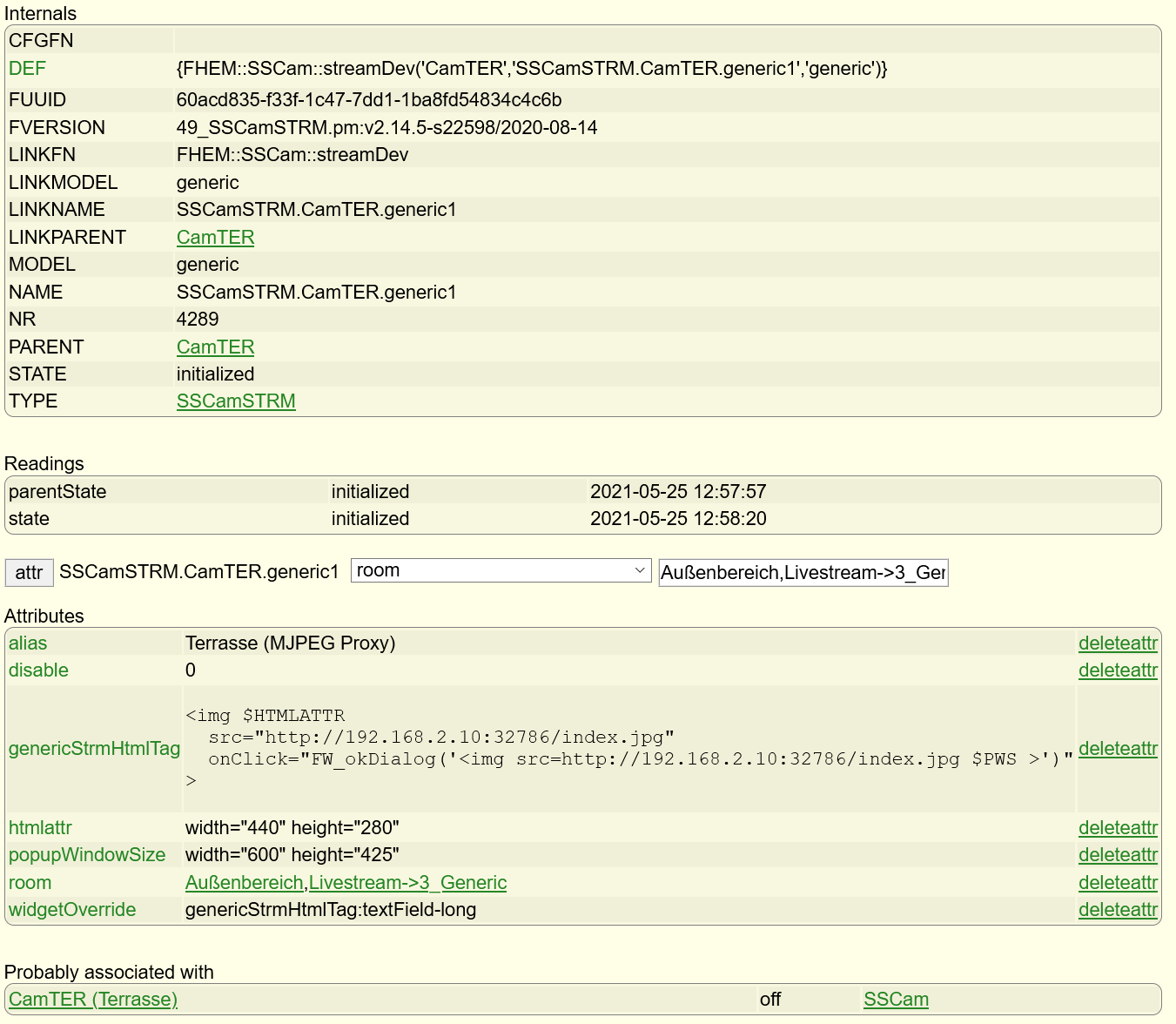Image resolution: width=1176 pixels, height=1024 pixels.
Task: Click the popupWindowSize attribute name
Action: pos(87,855)
